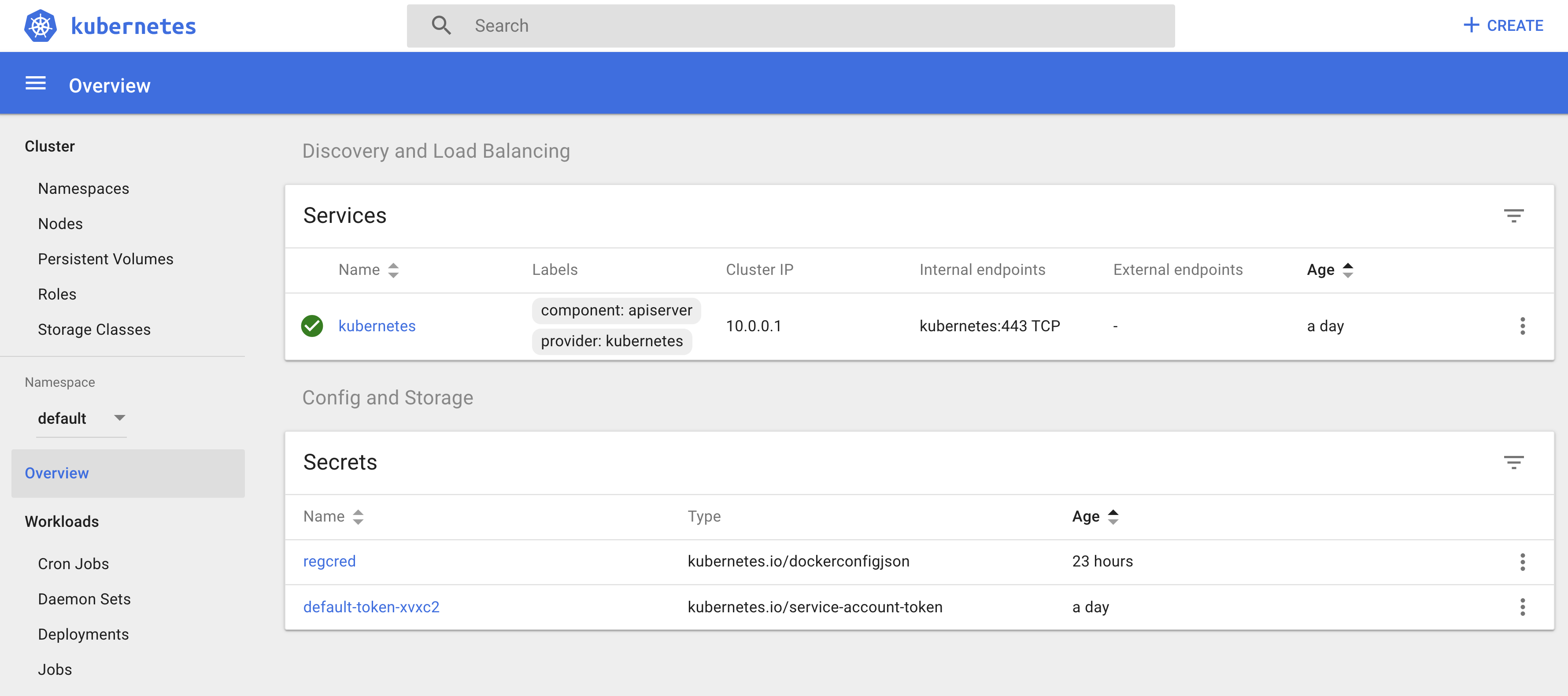Open the regcred secret details
This screenshot has height=696, width=1568.
(x=329, y=561)
